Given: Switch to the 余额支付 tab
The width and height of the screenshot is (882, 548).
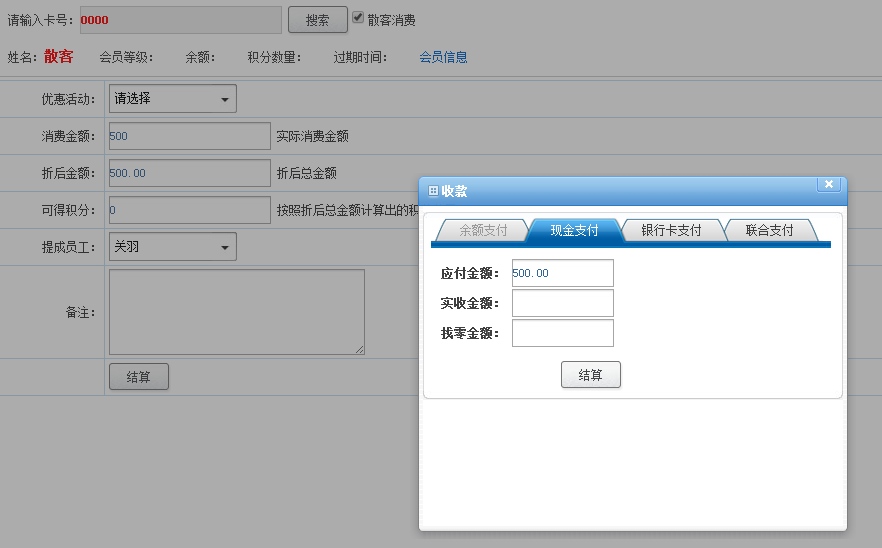Looking at the screenshot, I should [x=483, y=231].
